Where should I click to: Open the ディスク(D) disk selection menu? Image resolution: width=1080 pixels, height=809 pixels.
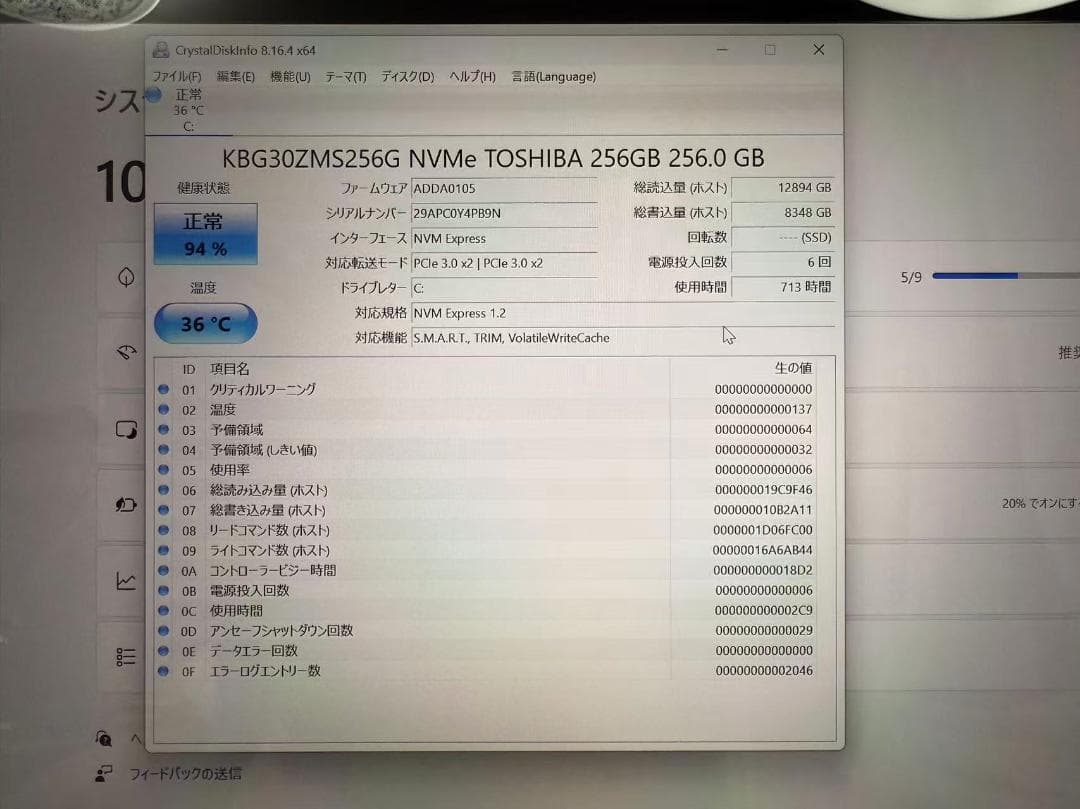[x=405, y=76]
